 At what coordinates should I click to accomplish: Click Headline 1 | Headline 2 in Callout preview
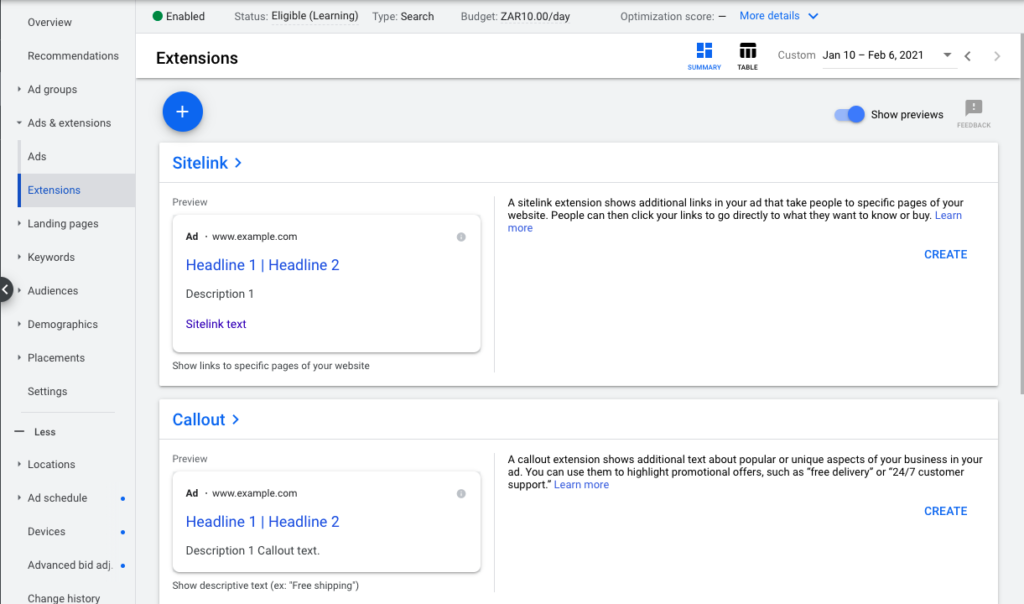(x=263, y=522)
